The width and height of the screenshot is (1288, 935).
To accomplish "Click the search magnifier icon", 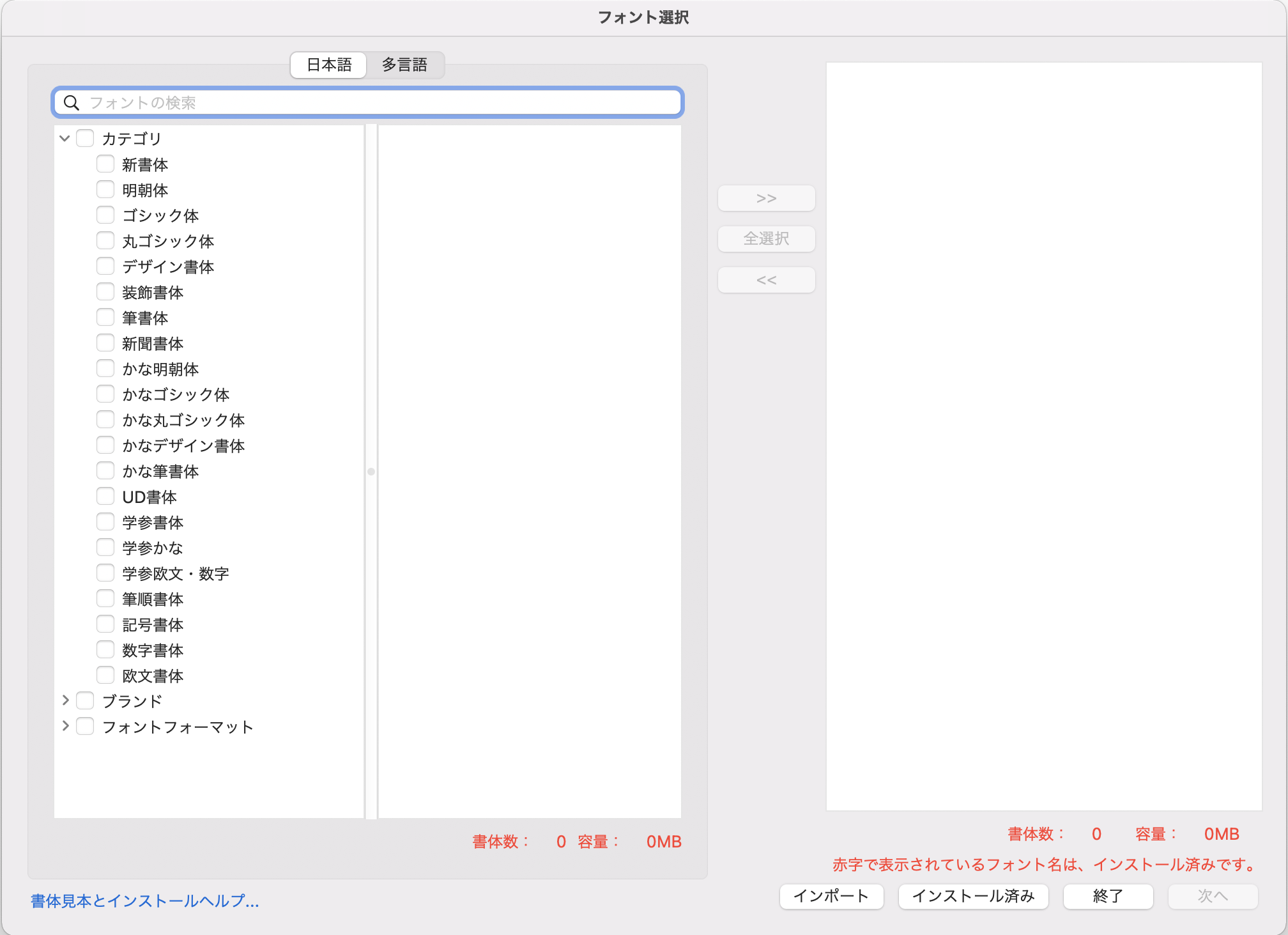I will tap(72, 103).
